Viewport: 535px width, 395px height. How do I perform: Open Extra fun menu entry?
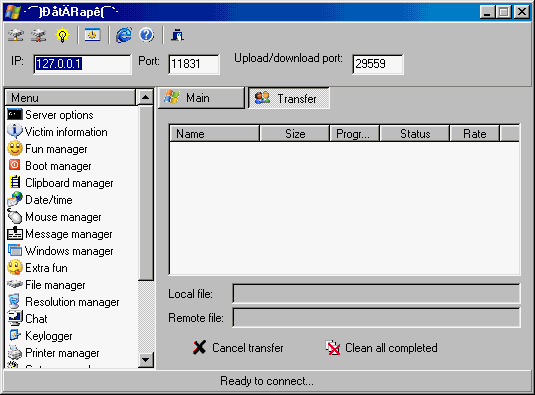pos(46,268)
